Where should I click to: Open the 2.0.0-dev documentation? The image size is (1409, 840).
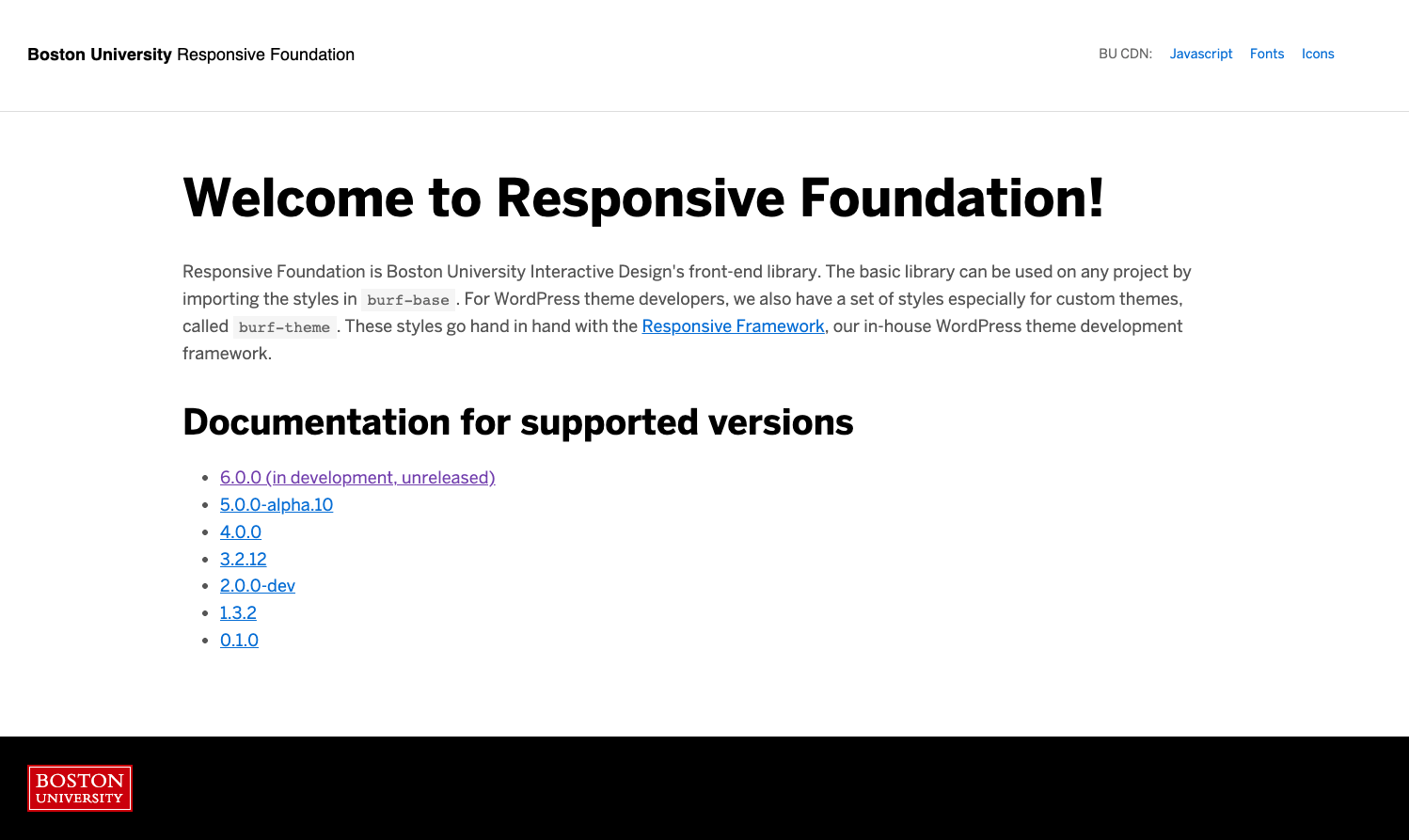(258, 586)
